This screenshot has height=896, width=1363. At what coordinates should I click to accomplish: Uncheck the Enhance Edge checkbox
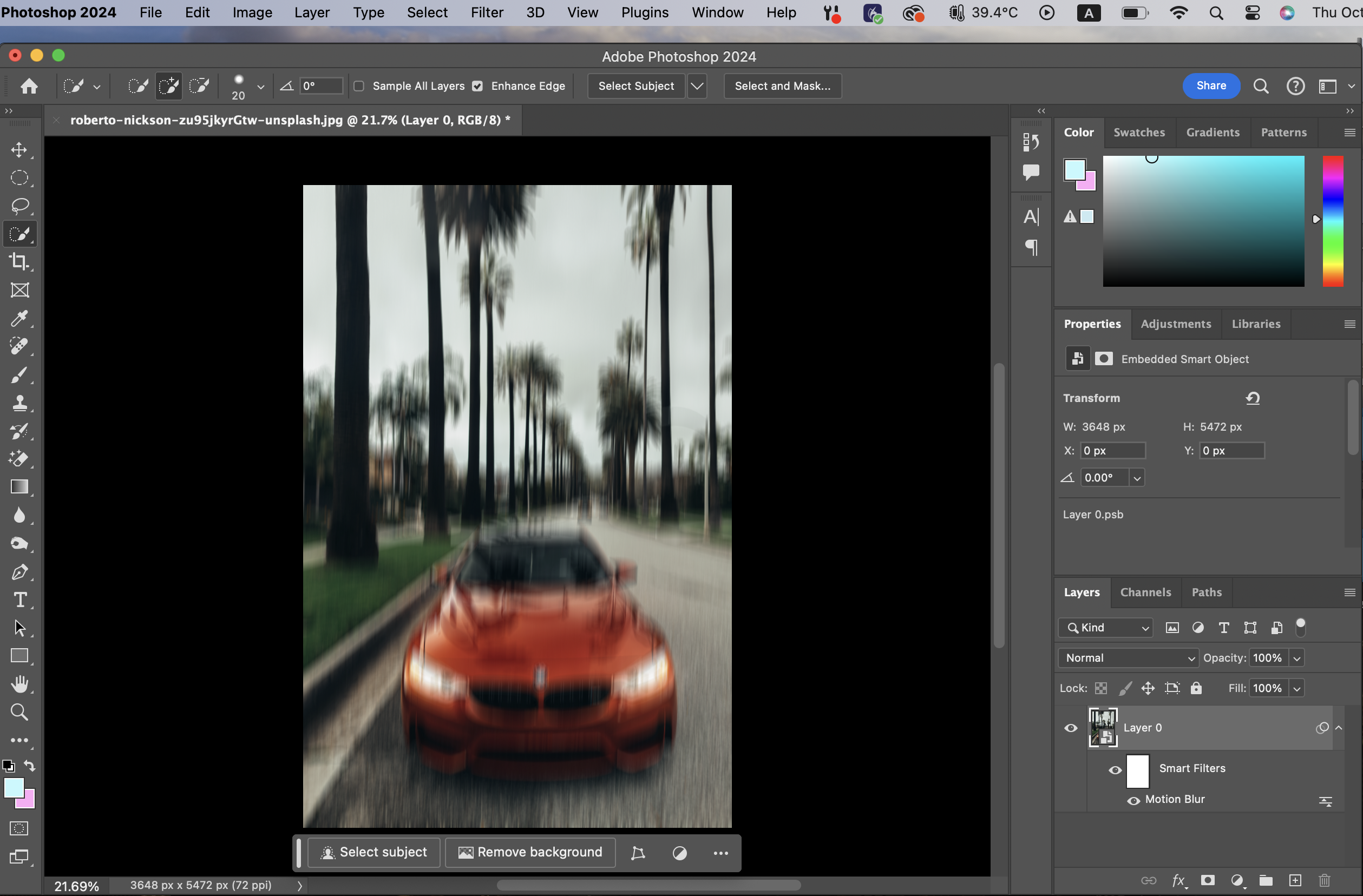(477, 86)
